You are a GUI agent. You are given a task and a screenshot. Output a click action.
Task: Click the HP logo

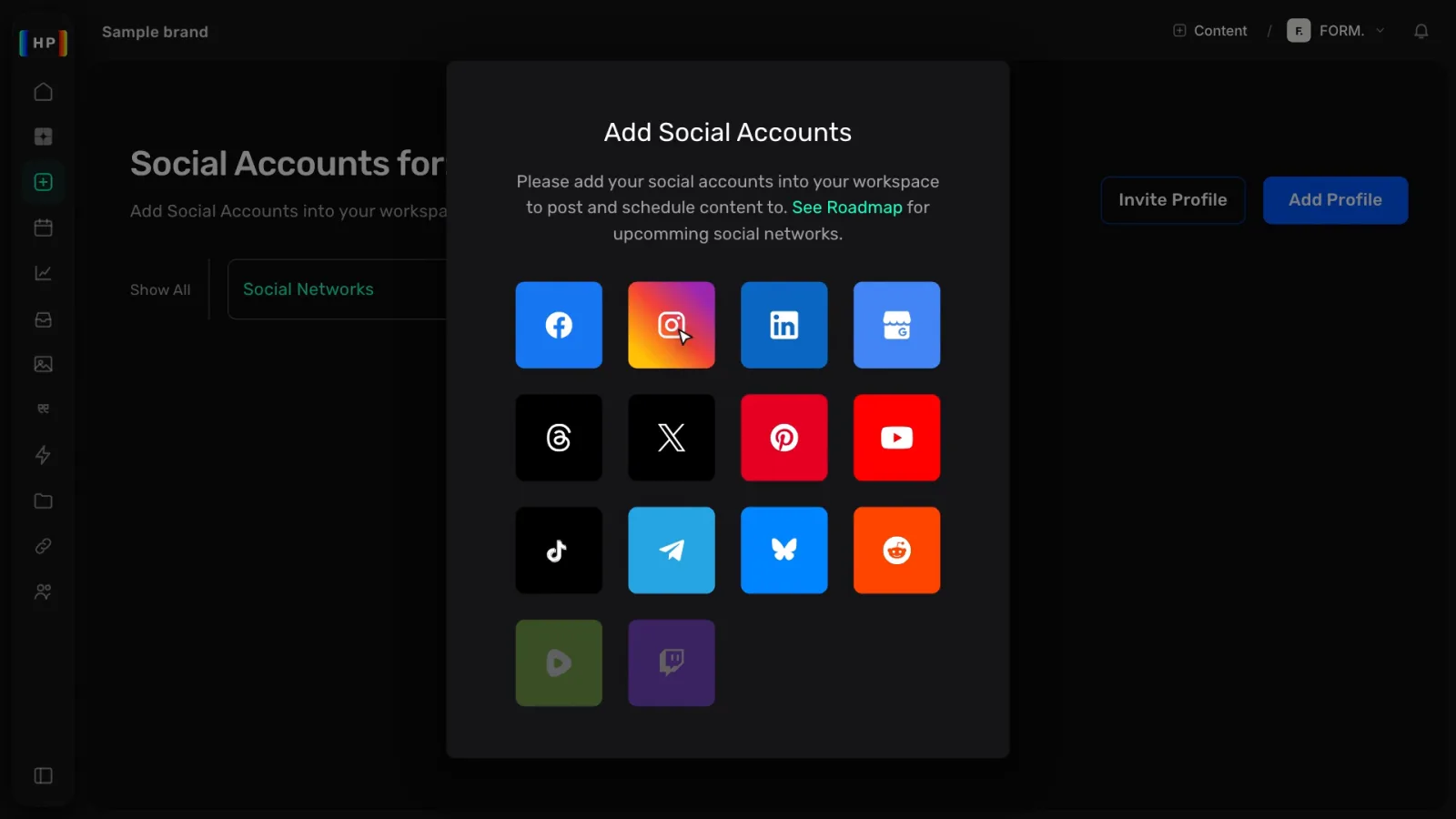click(44, 43)
